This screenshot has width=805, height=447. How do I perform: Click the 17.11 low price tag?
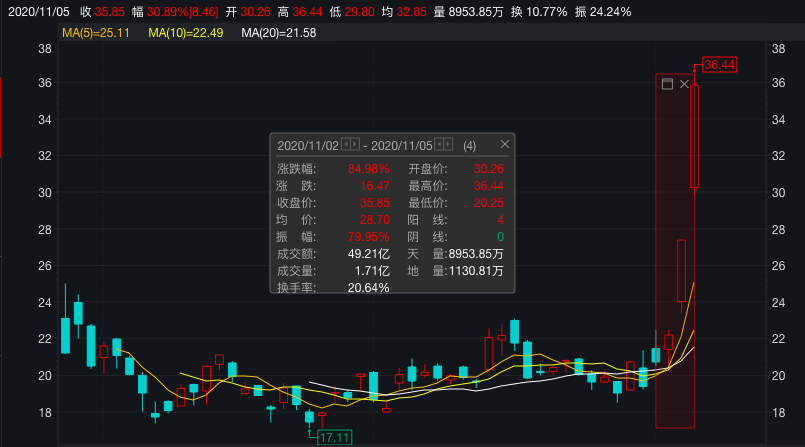pos(334,438)
